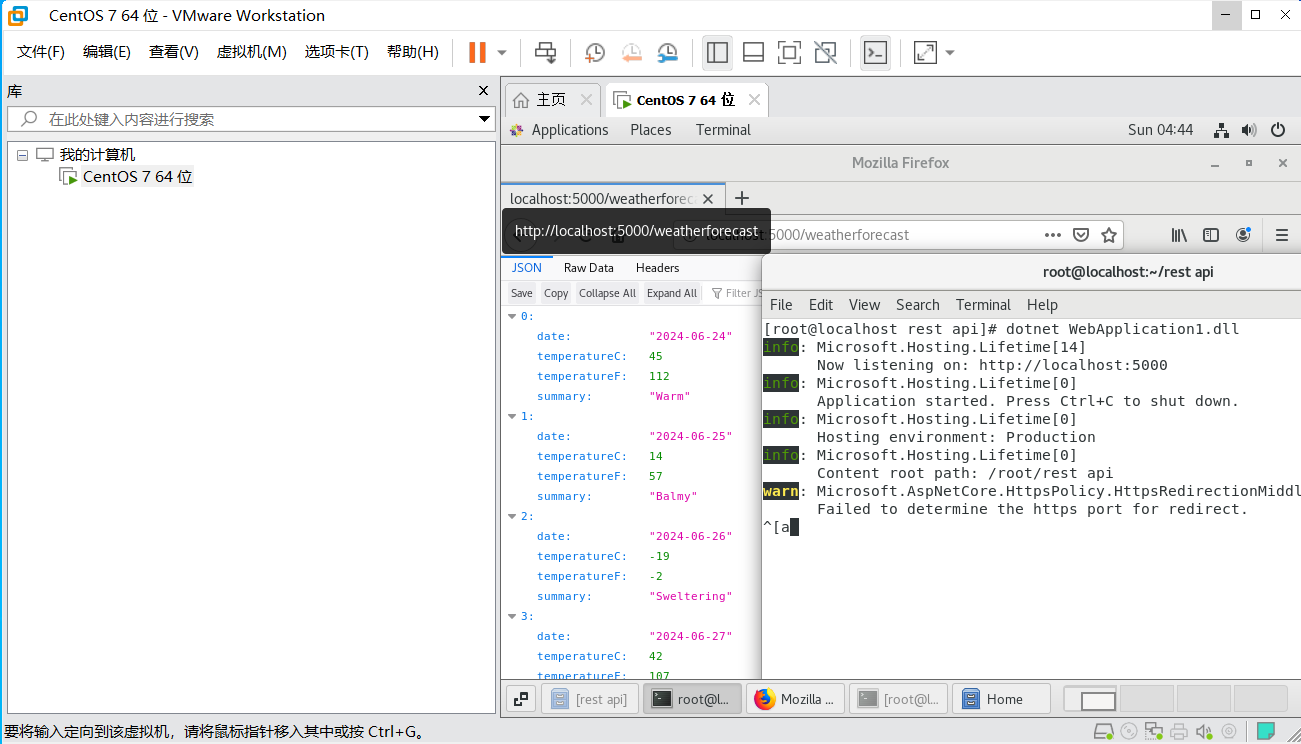Screen dimensions: 1301x744
Task: Bookmark the page with the star icon
Action: 1109,234
